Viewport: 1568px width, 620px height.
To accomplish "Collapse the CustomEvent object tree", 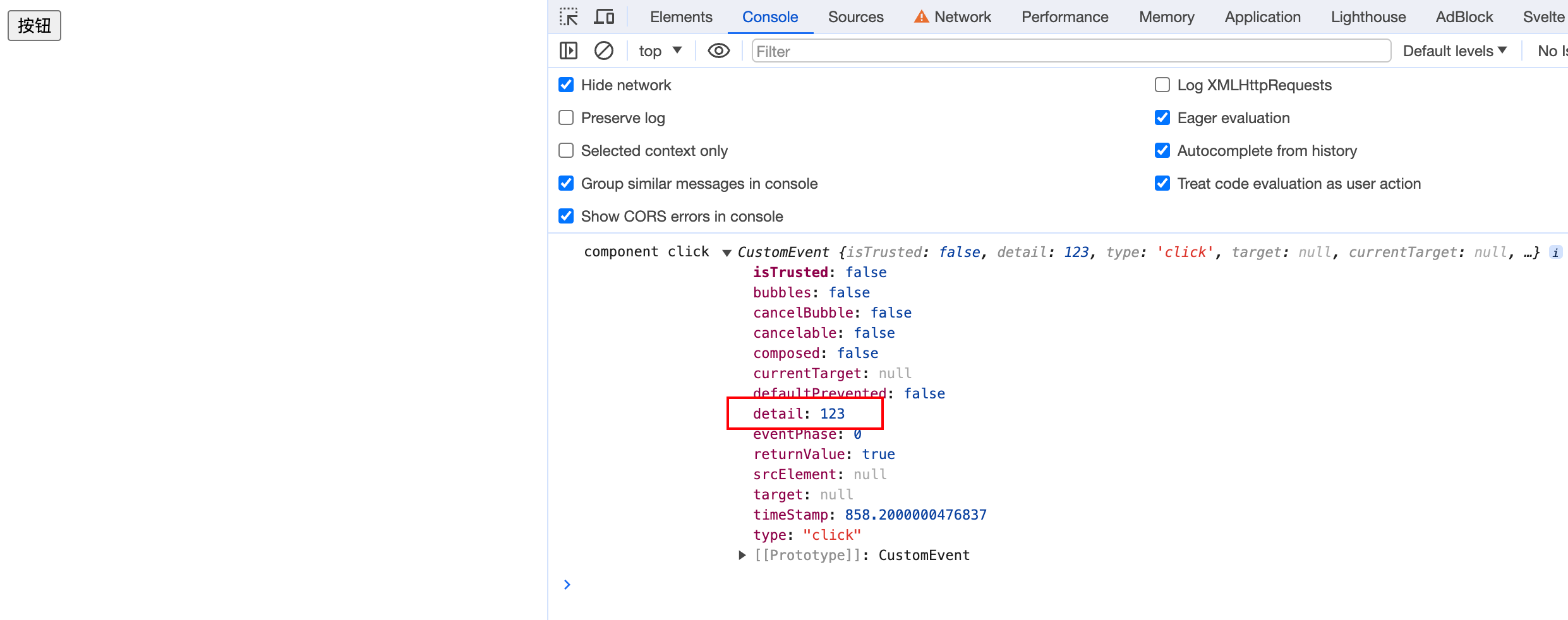I will 727,253.
